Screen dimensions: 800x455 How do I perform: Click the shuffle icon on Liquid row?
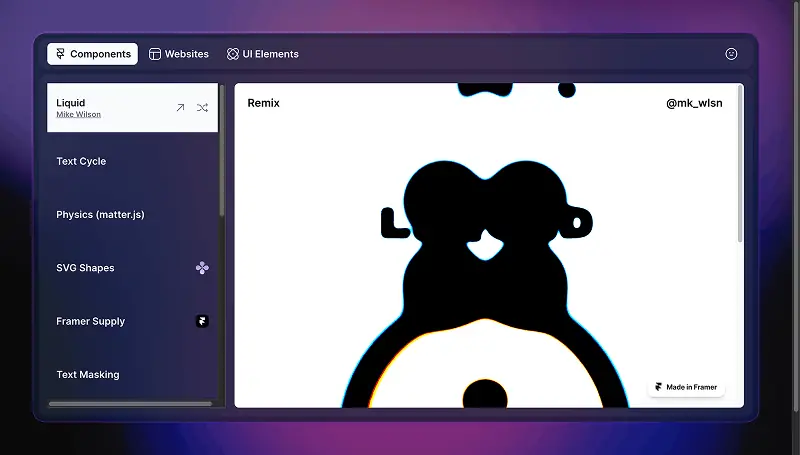click(x=203, y=108)
